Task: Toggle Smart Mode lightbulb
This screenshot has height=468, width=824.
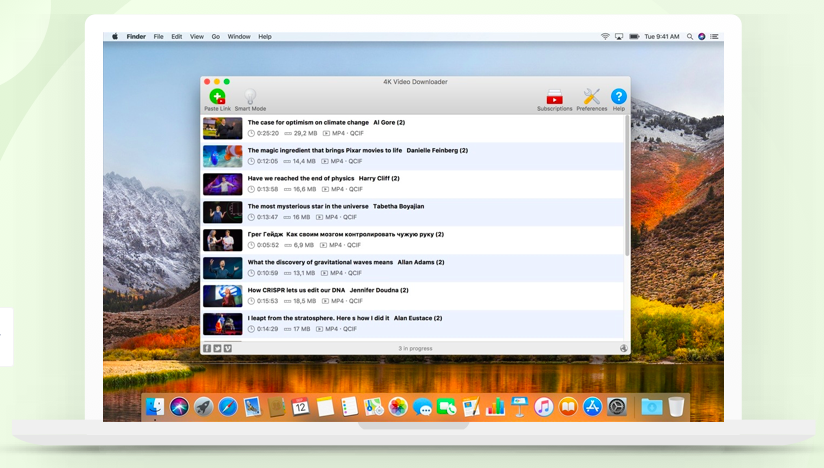Action: pyautogui.click(x=250, y=100)
